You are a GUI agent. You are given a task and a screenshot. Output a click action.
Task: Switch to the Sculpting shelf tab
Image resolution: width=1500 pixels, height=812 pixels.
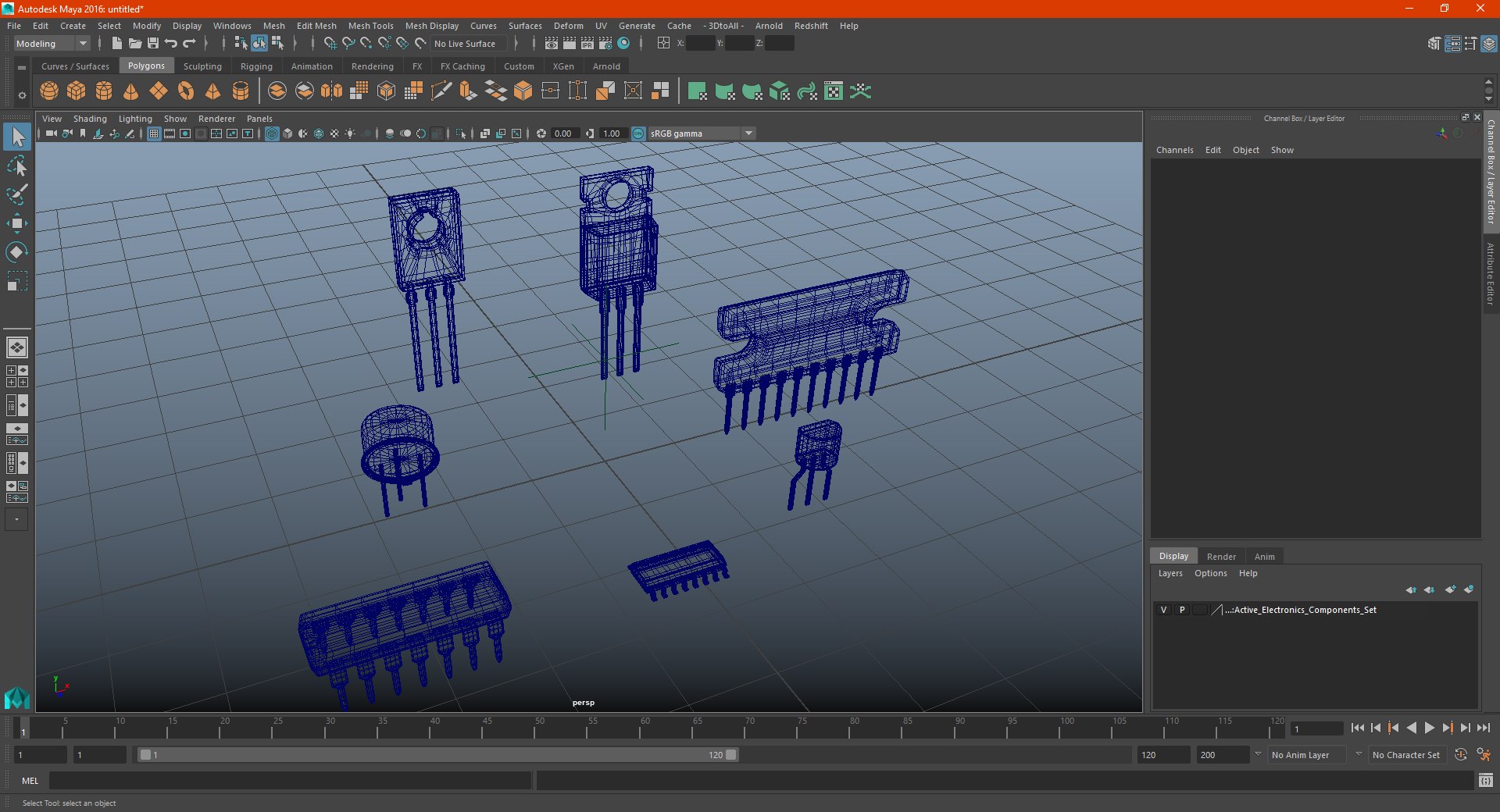(202, 66)
